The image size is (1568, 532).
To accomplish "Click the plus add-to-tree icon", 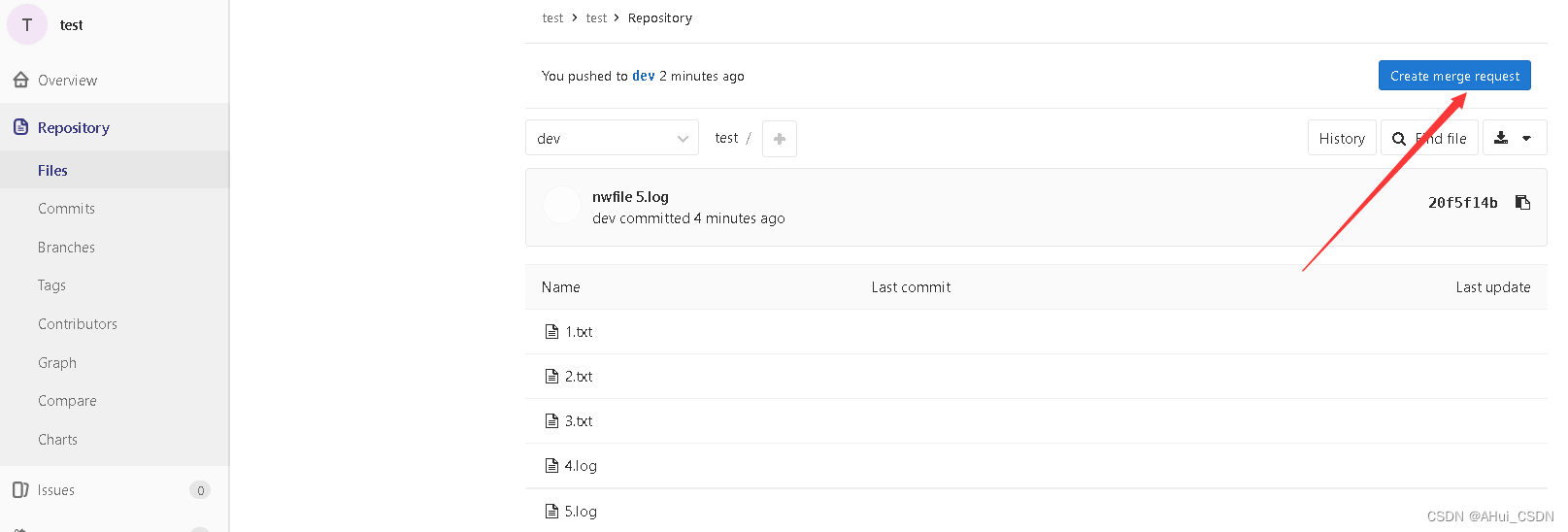I will tap(780, 139).
